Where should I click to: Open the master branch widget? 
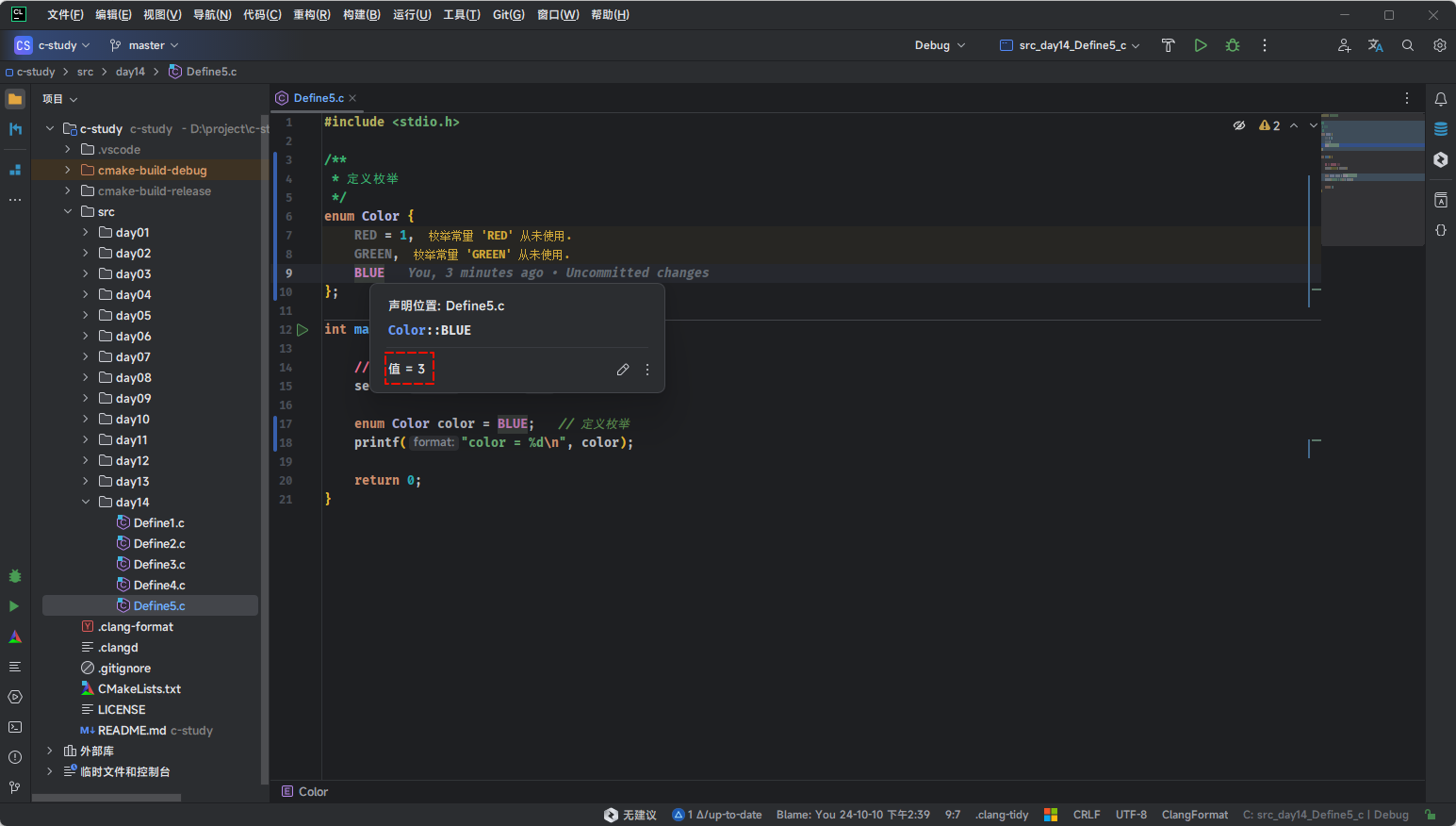point(144,45)
